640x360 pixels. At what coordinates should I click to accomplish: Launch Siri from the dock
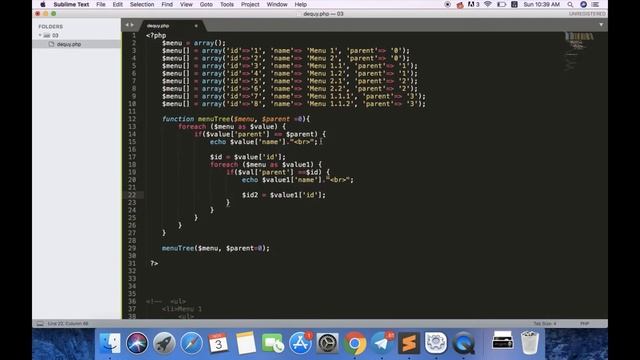click(x=137, y=343)
